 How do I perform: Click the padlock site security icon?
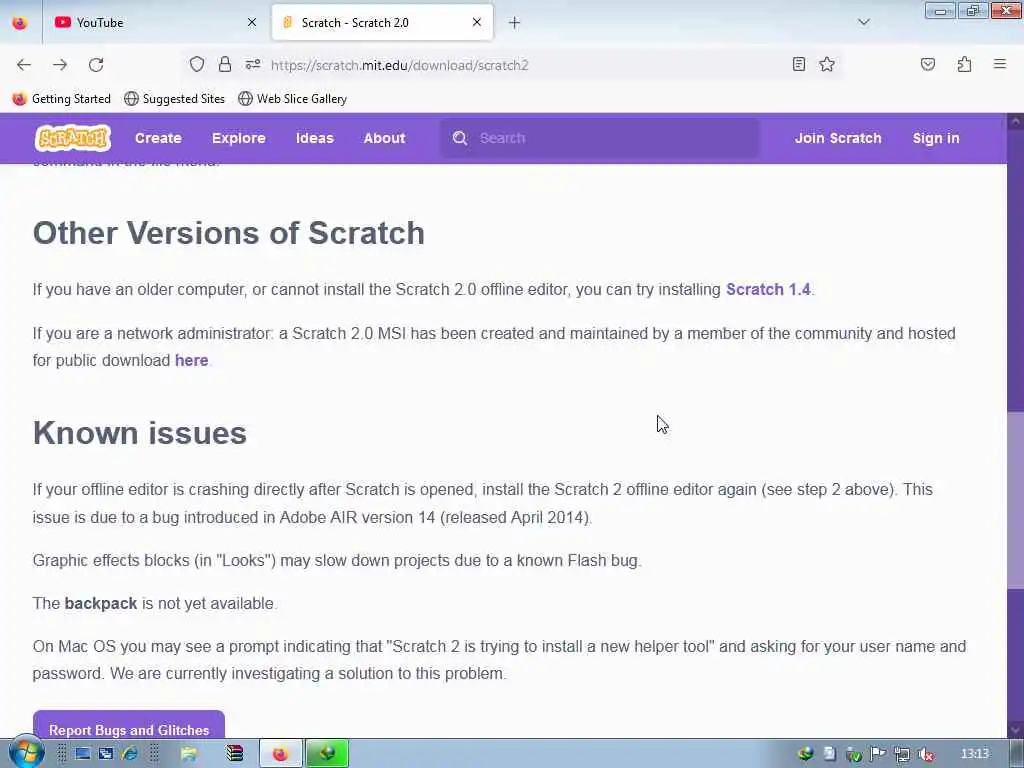(x=225, y=64)
